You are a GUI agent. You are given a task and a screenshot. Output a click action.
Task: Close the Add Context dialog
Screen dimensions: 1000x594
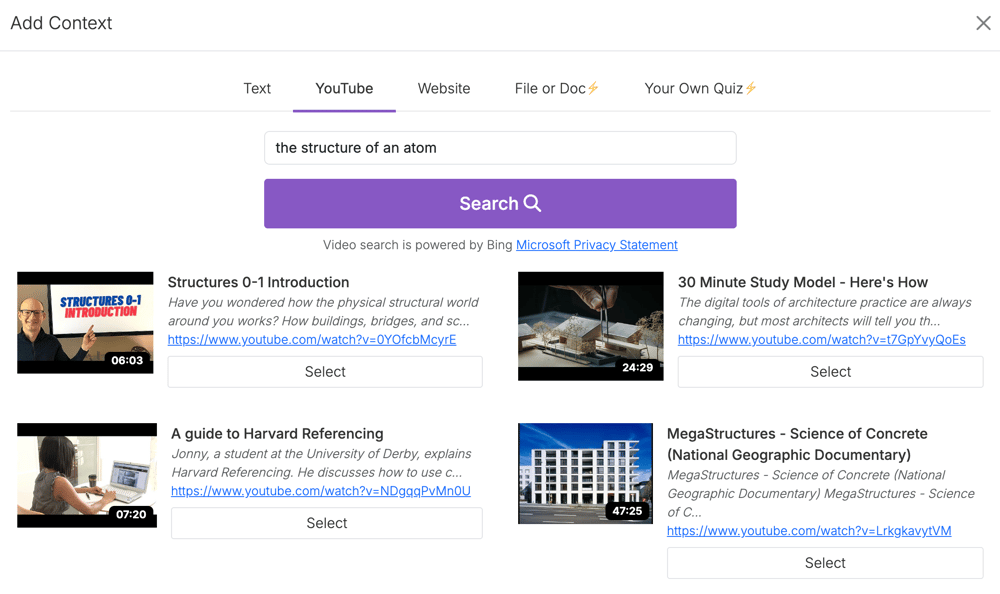983,23
